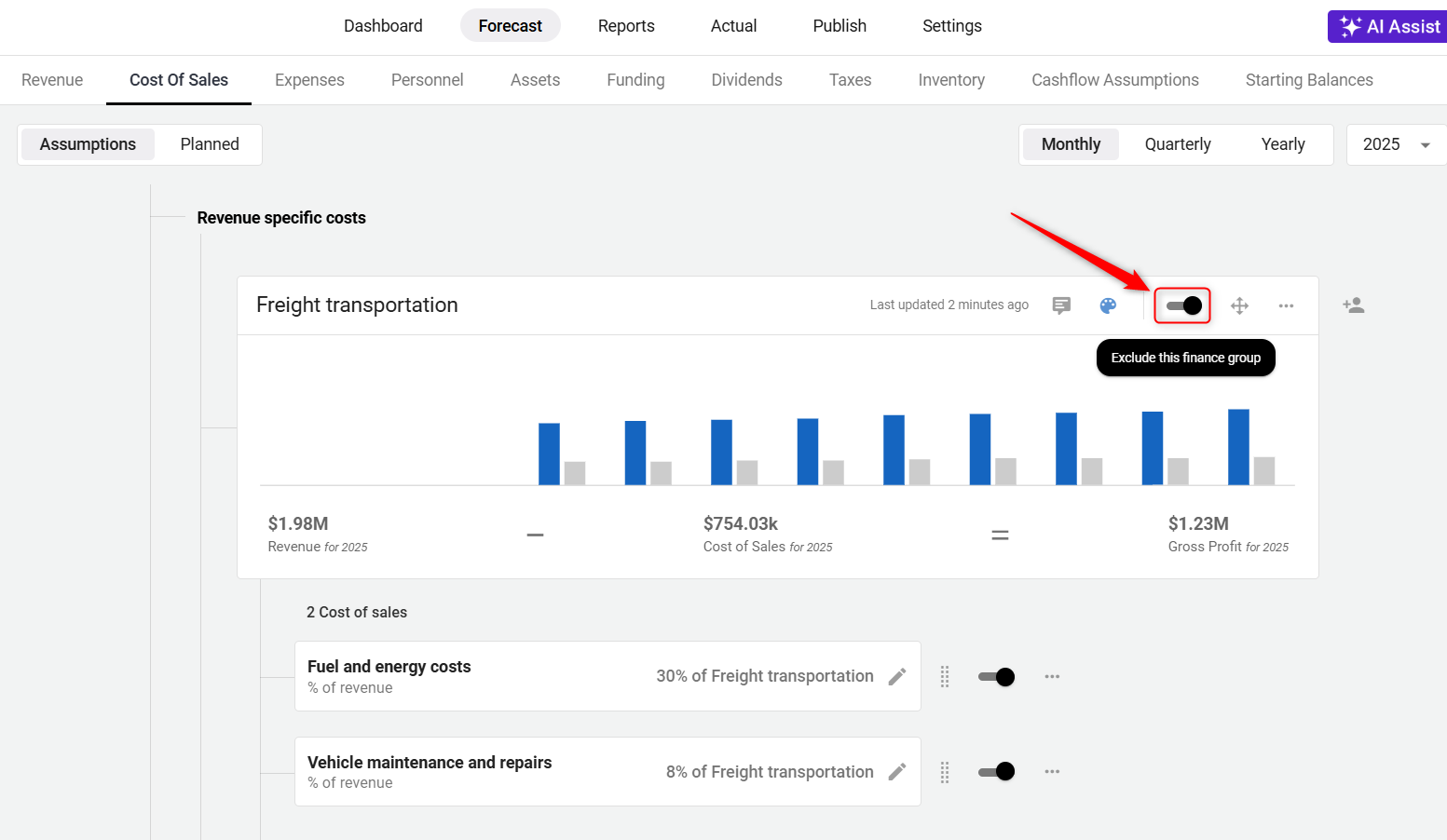This screenshot has width=1447, height=840.
Task: Select Monthly period
Action: pos(1071,144)
